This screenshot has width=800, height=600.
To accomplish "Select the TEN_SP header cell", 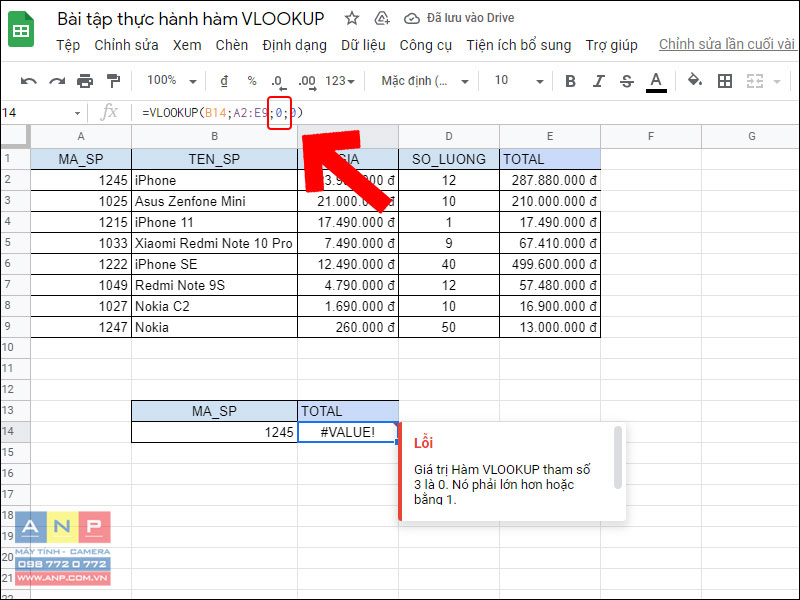I will [214, 159].
